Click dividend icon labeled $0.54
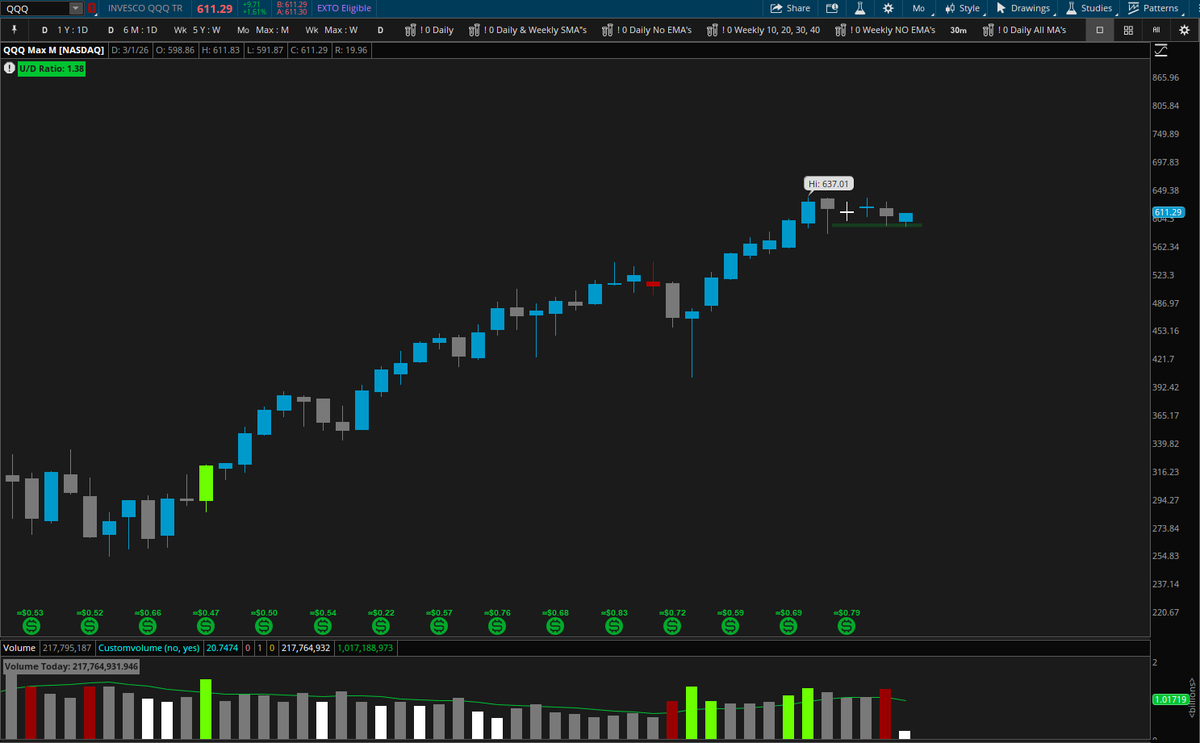This screenshot has height=743, width=1200. click(322, 625)
